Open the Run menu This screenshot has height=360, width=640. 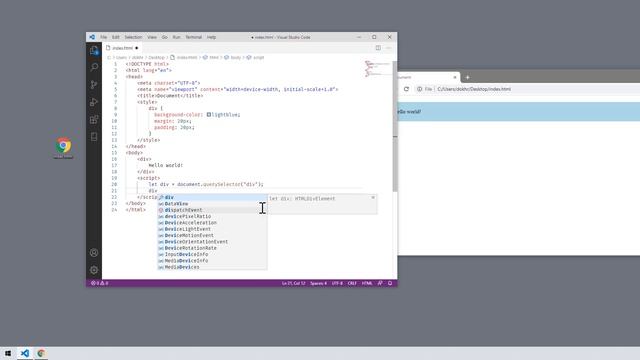(176, 37)
